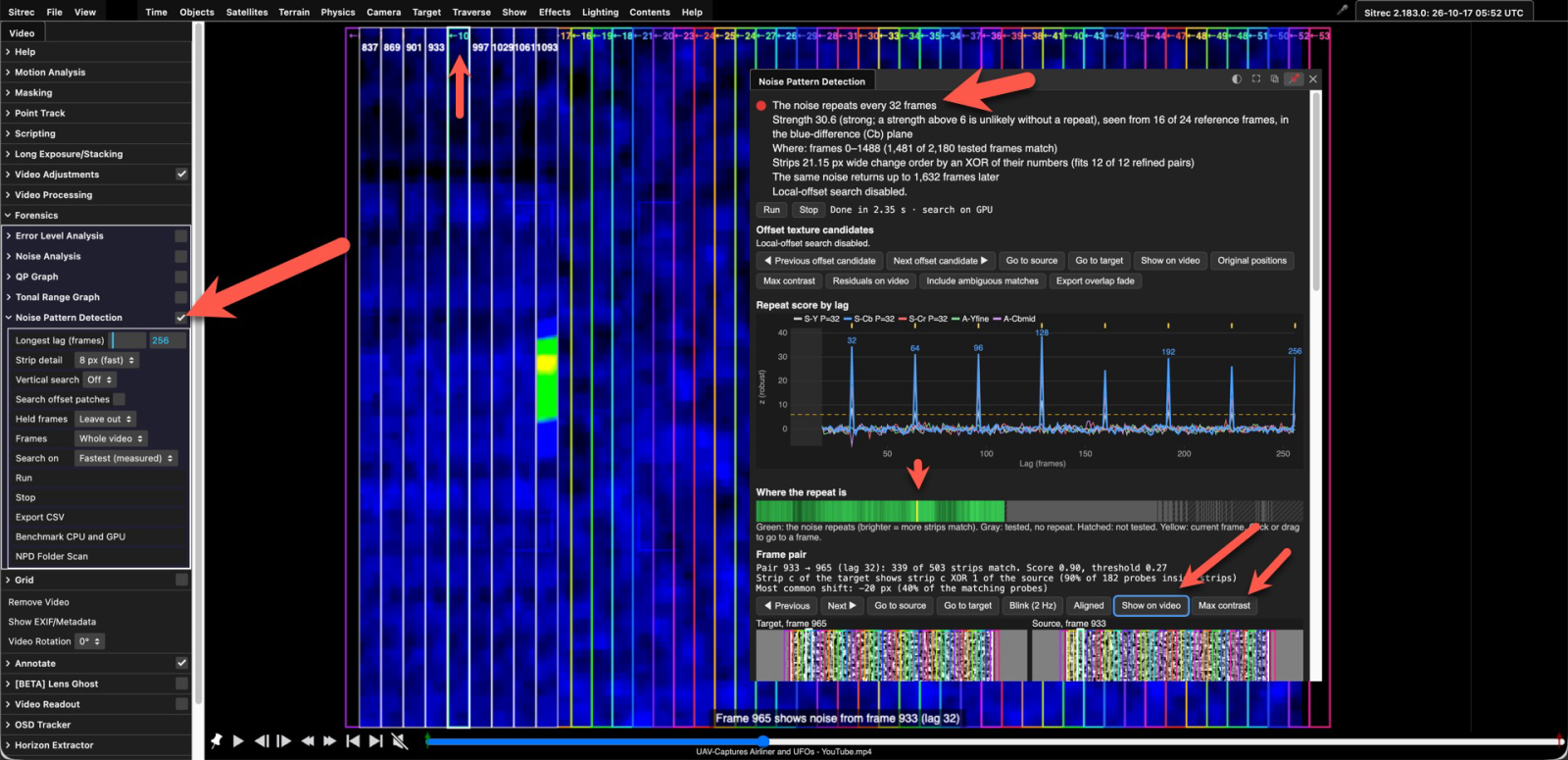Click the green Where the repeat is bar
This screenshot has width=1568, height=760.
coord(880,511)
